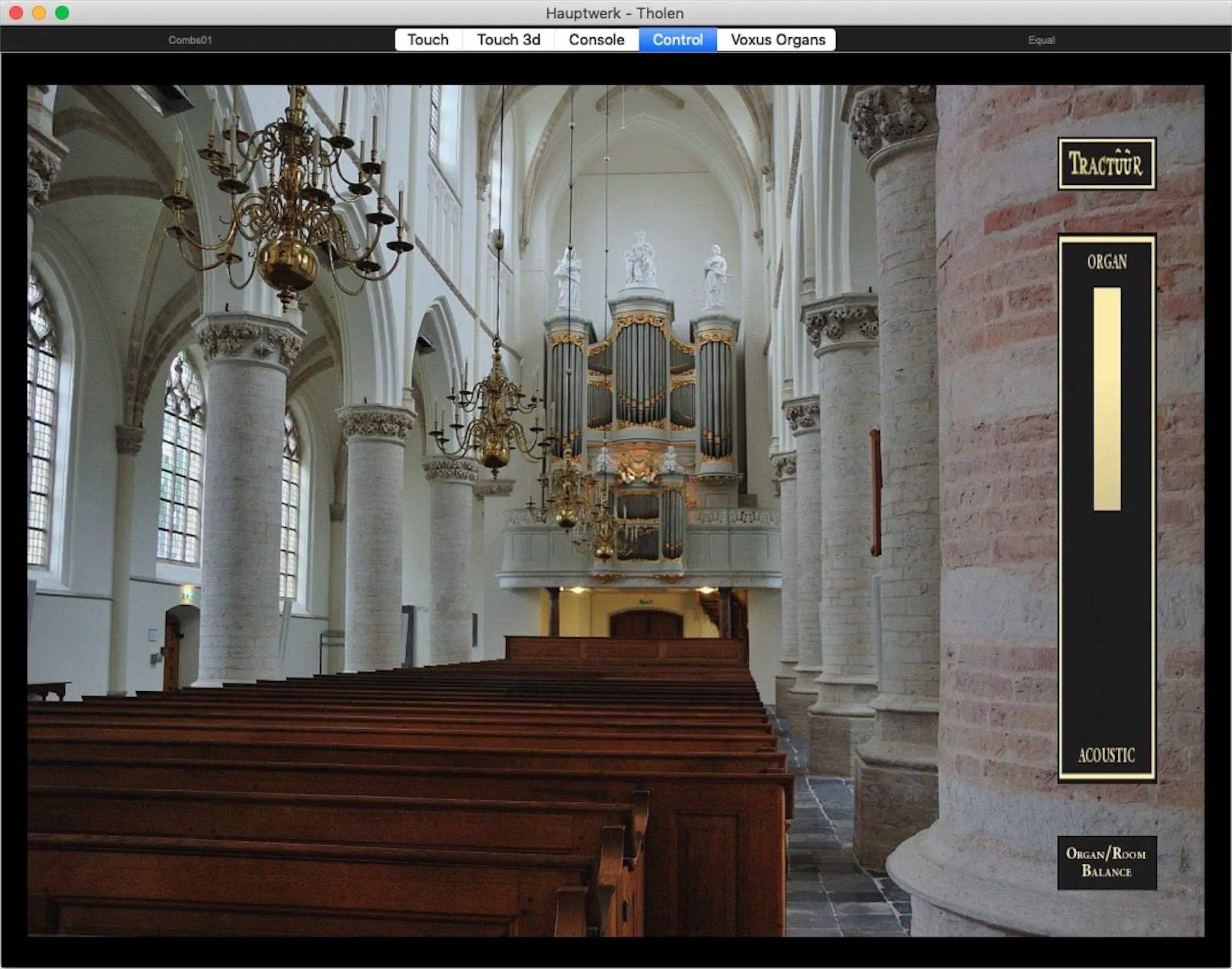
Task: Minimize the window with yellow button
Action: pos(39,13)
